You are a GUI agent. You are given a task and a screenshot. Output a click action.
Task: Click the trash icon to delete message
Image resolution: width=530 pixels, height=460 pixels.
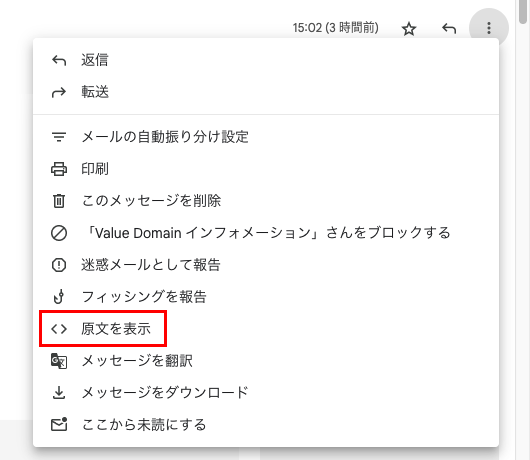[59, 201]
